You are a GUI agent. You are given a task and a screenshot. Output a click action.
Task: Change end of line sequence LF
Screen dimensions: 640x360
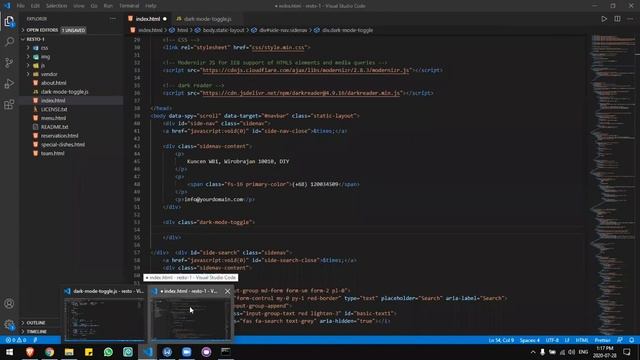pos(567,340)
